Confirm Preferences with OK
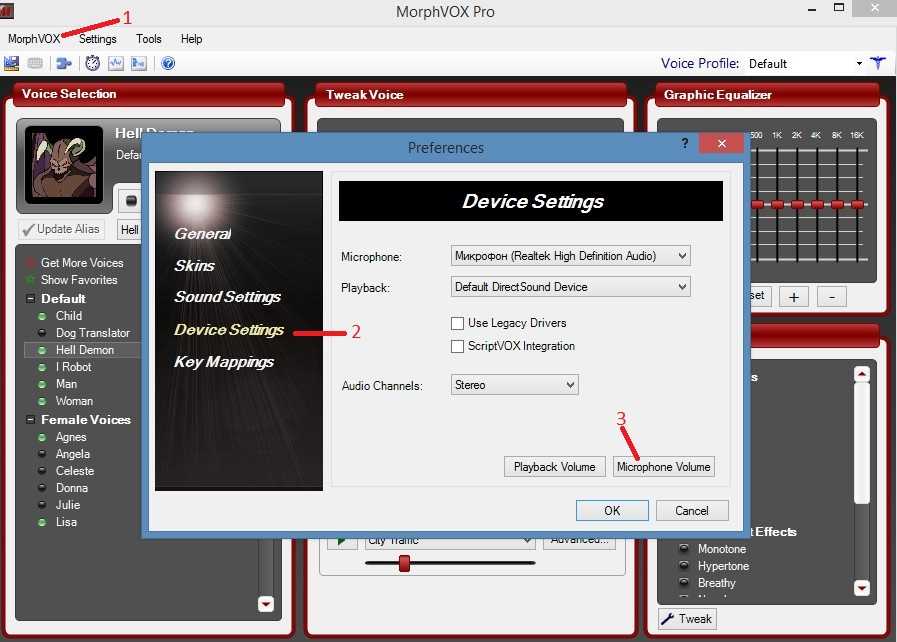 [x=612, y=510]
